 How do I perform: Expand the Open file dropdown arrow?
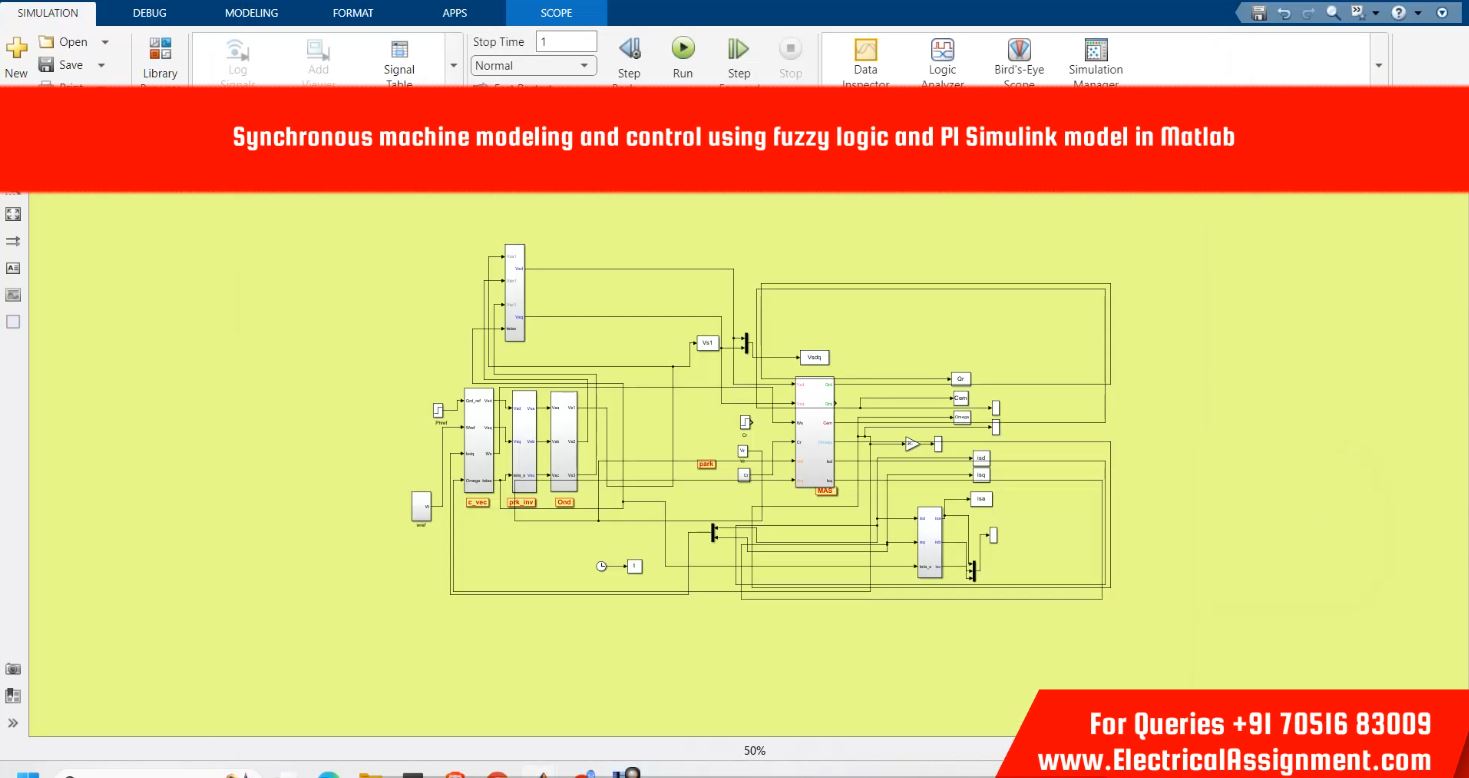[105, 43]
